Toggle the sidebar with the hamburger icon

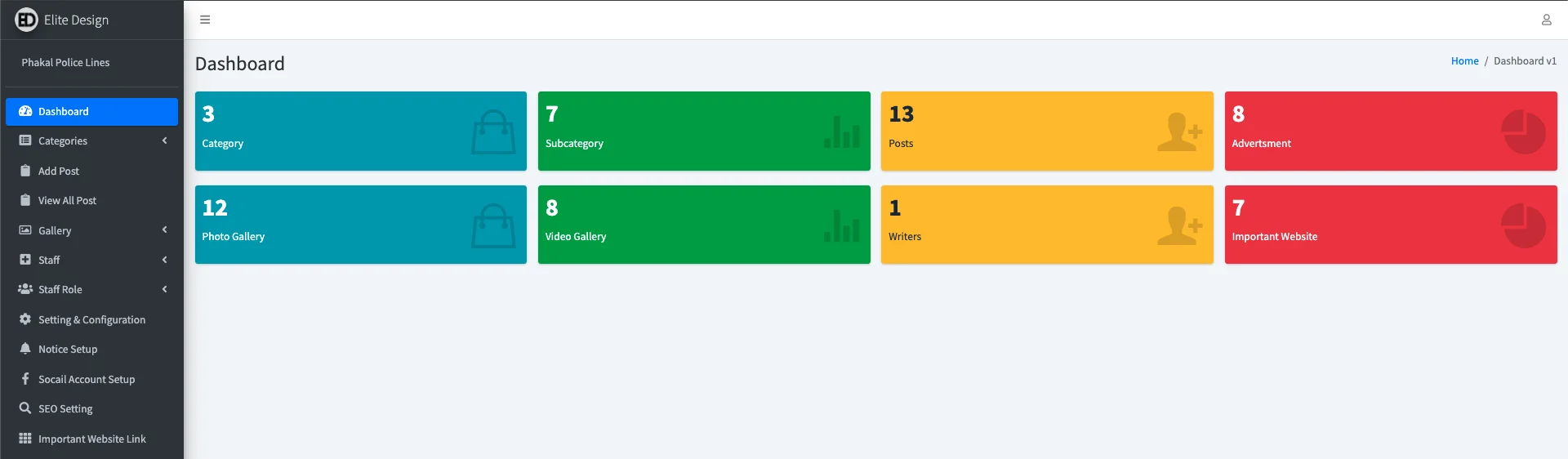click(205, 20)
